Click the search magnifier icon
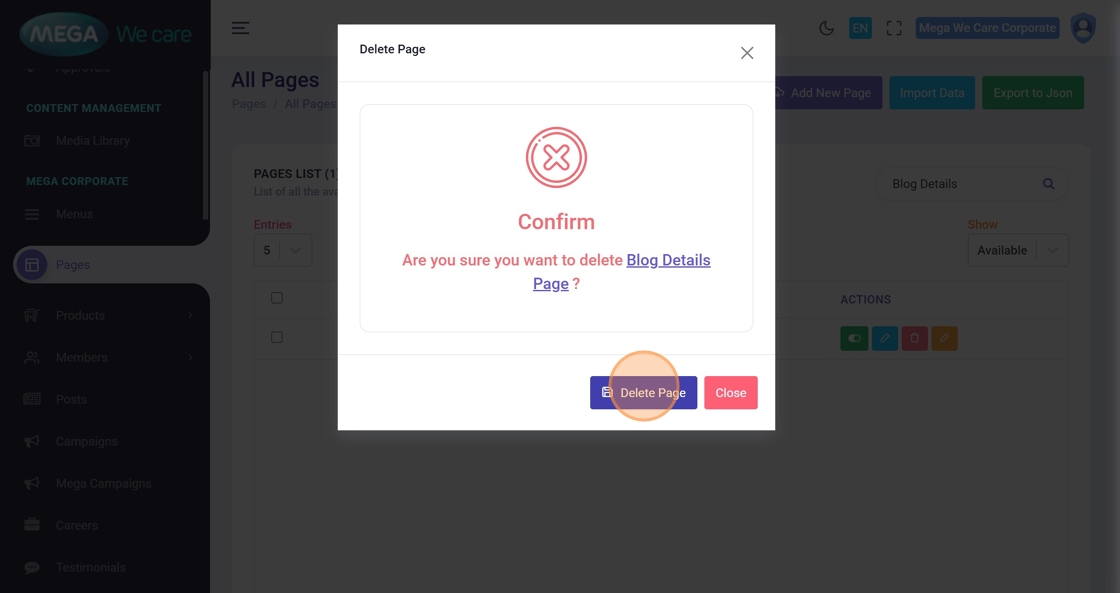1120x593 pixels. pyautogui.click(x=1048, y=184)
